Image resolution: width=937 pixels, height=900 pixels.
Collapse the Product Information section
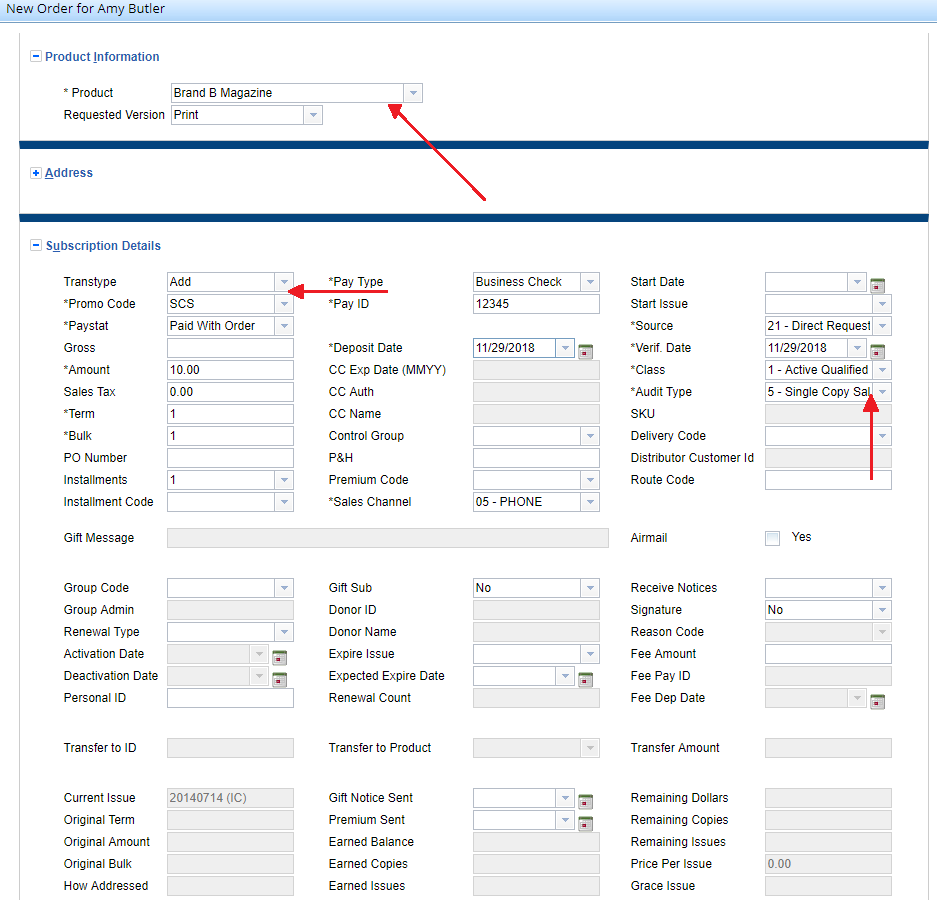[x=36, y=57]
